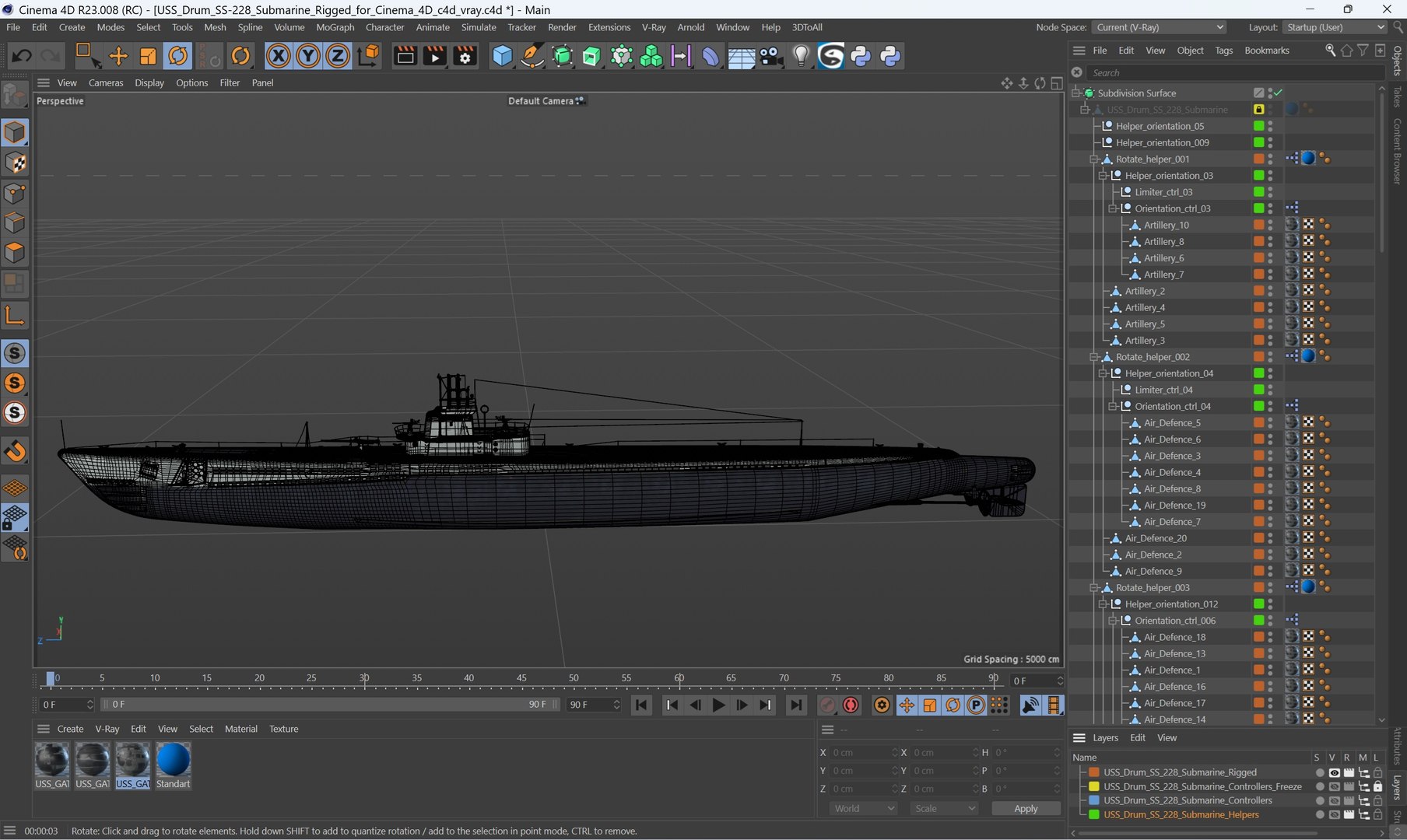
Task: Click the Undo arrow icon
Action: click(22, 56)
